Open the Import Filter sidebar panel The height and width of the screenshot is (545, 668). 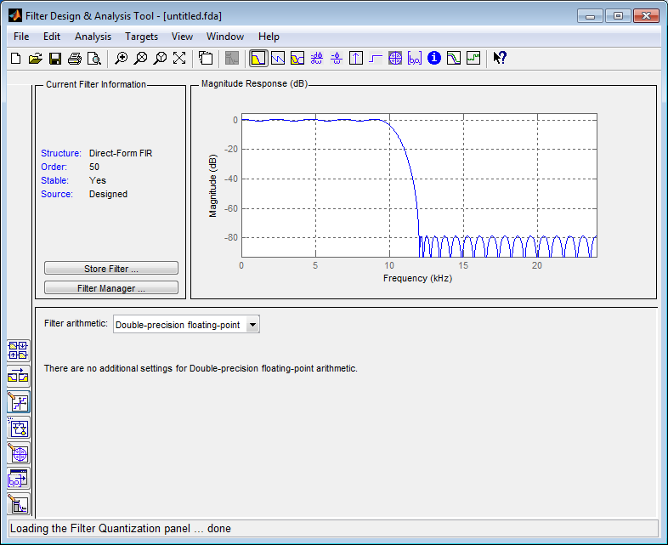tap(18, 480)
